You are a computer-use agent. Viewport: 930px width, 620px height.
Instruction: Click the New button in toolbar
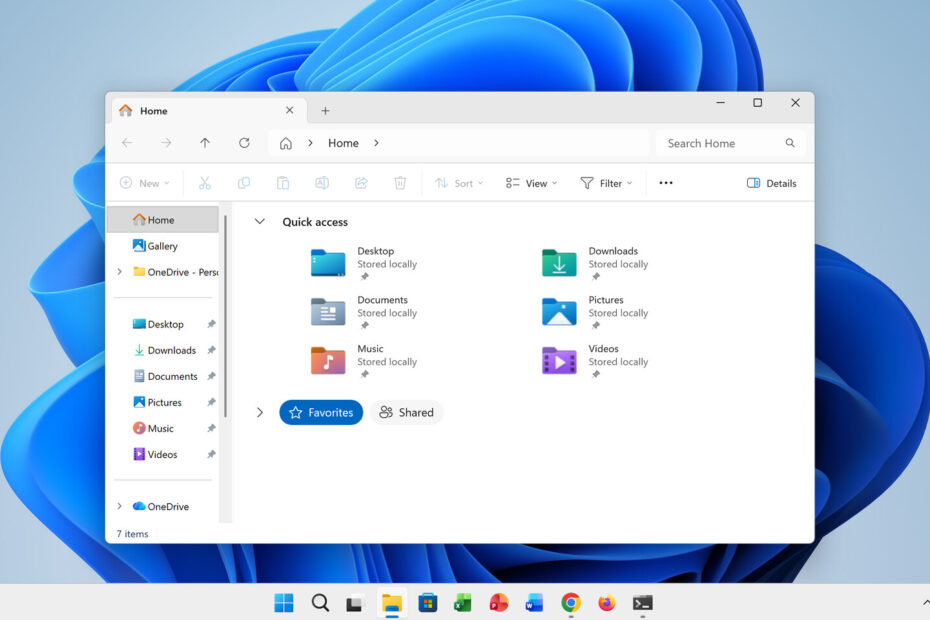coord(145,183)
